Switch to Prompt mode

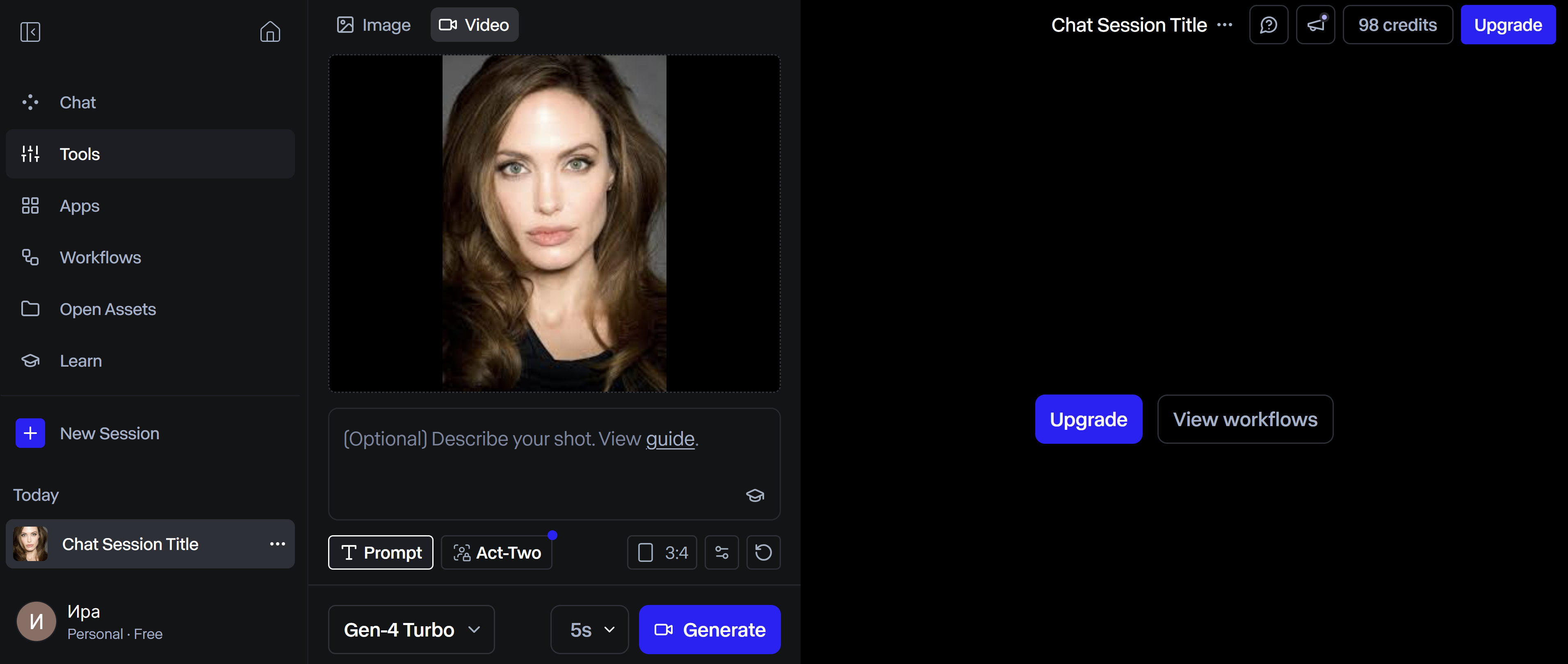[x=381, y=552]
